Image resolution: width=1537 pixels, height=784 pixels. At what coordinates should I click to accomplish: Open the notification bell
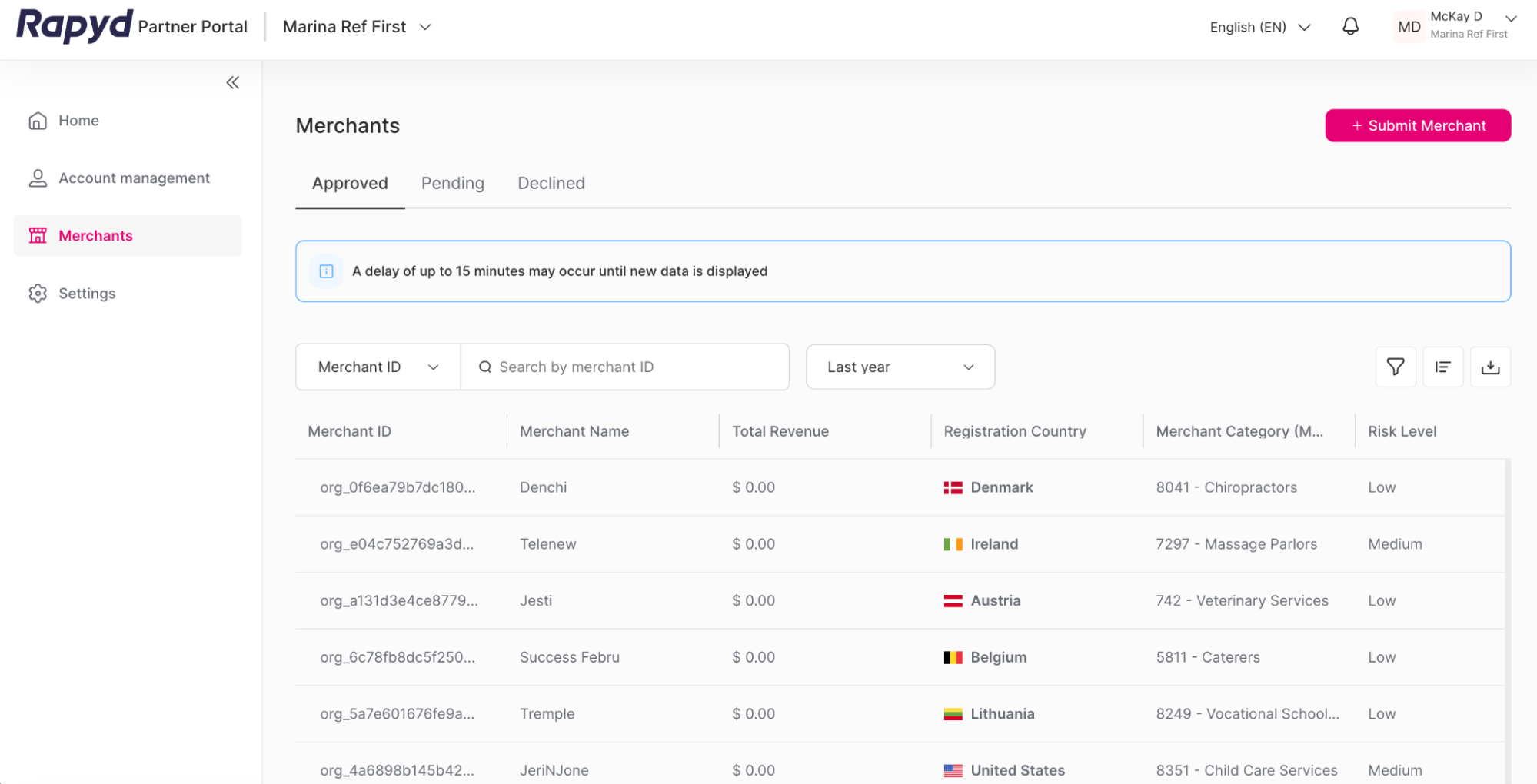[1351, 26]
